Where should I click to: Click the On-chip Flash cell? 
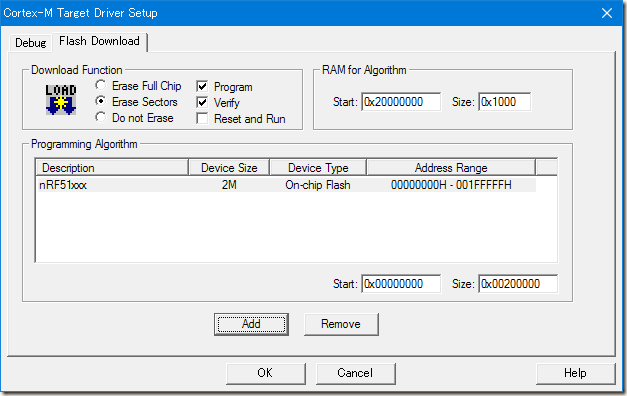[x=318, y=185]
